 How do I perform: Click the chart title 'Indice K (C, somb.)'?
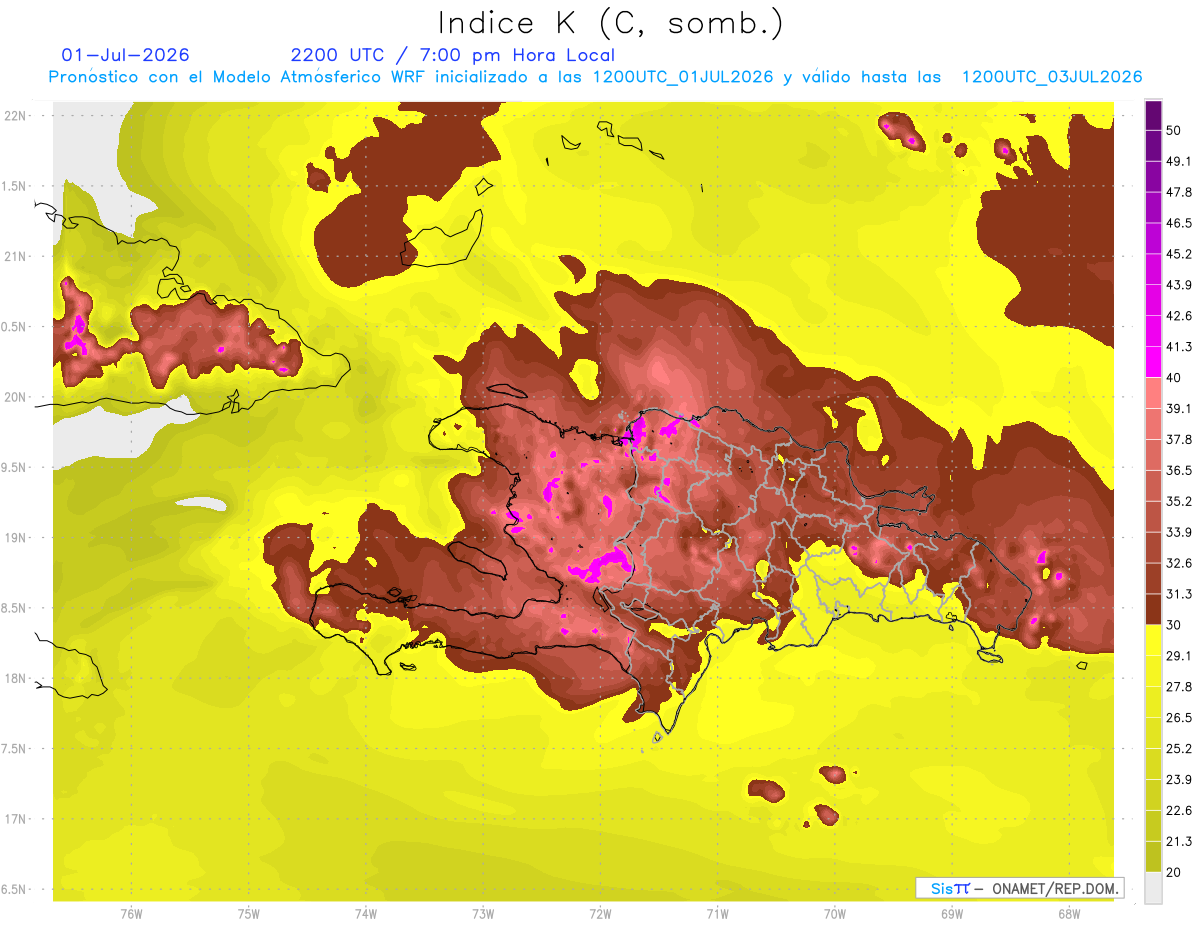click(609, 24)
